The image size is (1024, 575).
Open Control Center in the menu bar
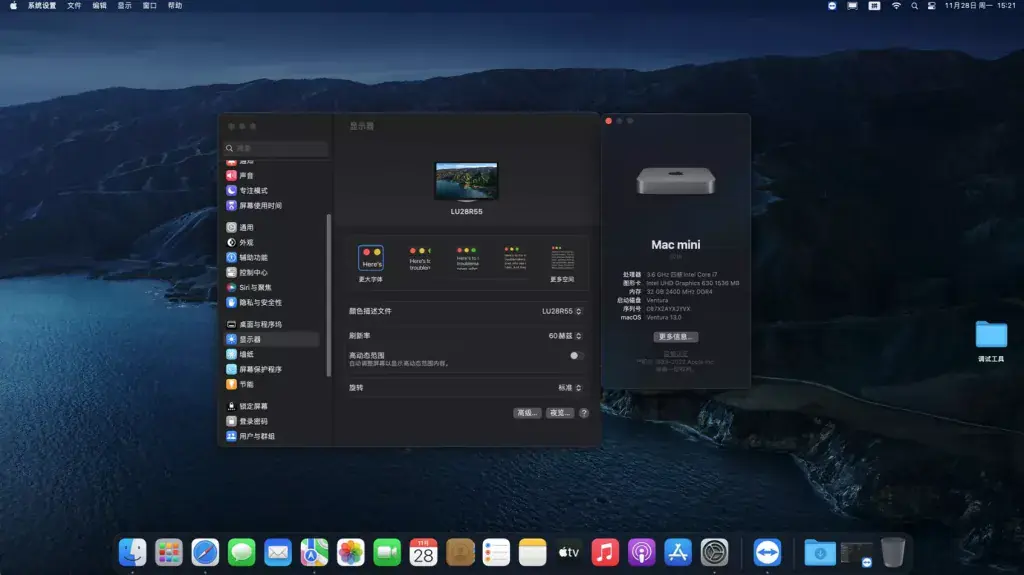pos(931,6)
